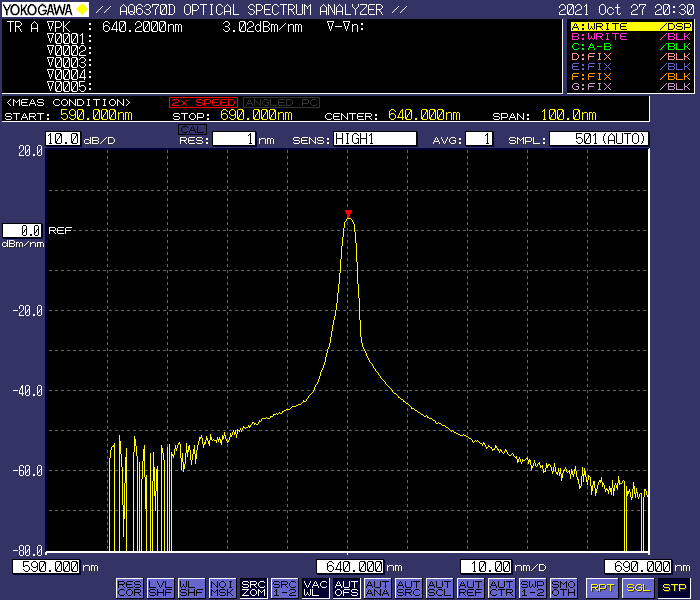This screenshot has height=600, width=700.
Task: Toggle the SRC 1-2 indicator
Action: tap(284, 588)
